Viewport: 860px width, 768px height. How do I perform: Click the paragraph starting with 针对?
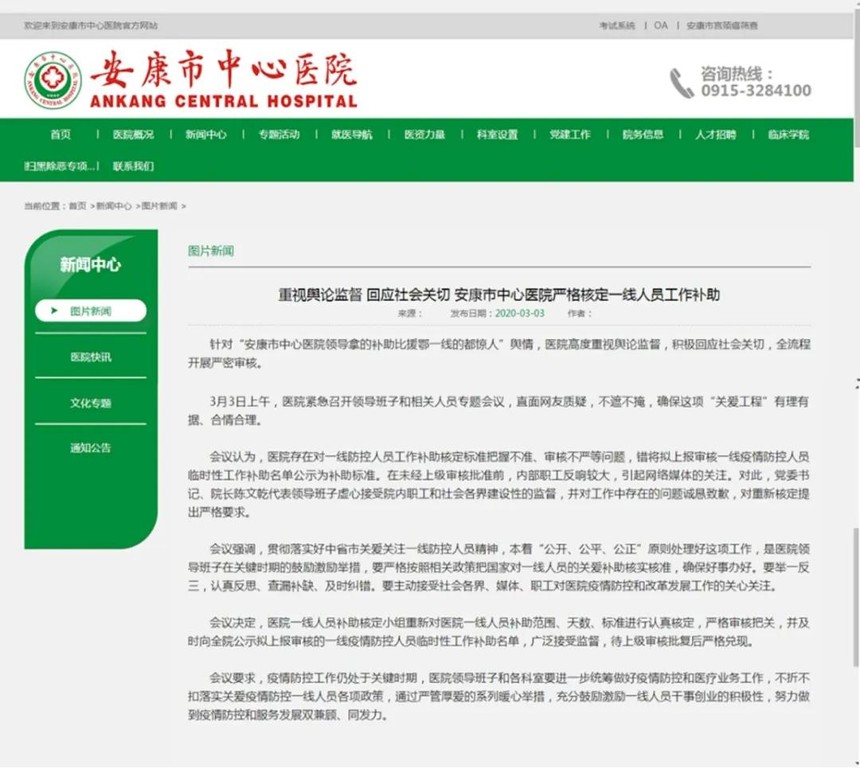(499, 353)
